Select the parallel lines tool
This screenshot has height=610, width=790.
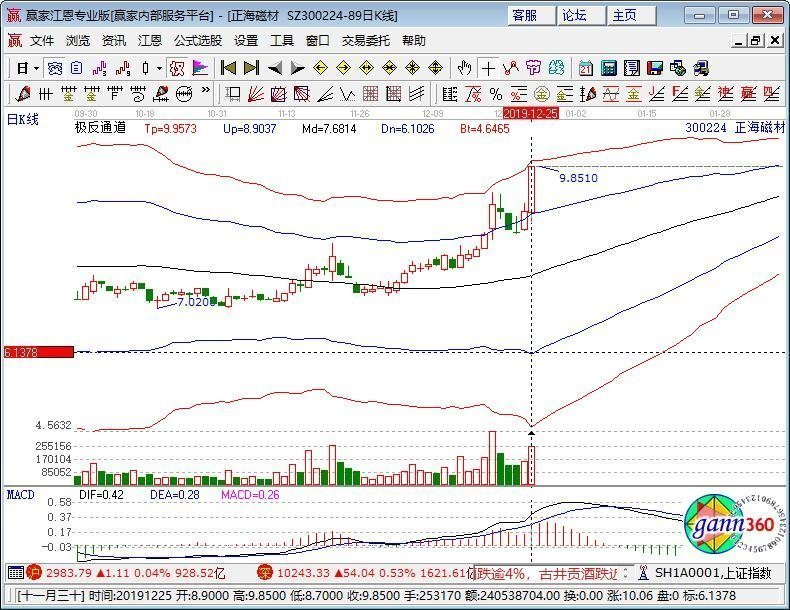pyautogui.click(x=416, y=94)
